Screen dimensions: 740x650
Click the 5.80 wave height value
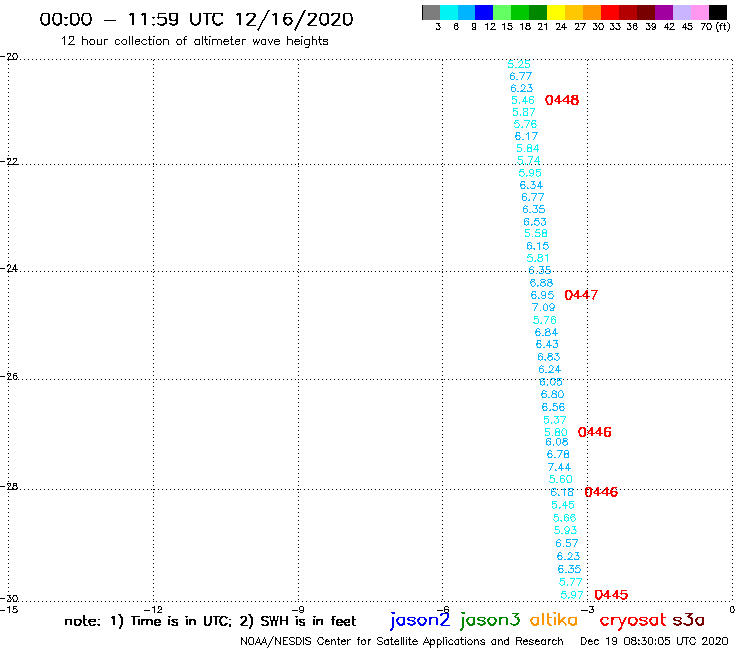click(x=555, y=432)
